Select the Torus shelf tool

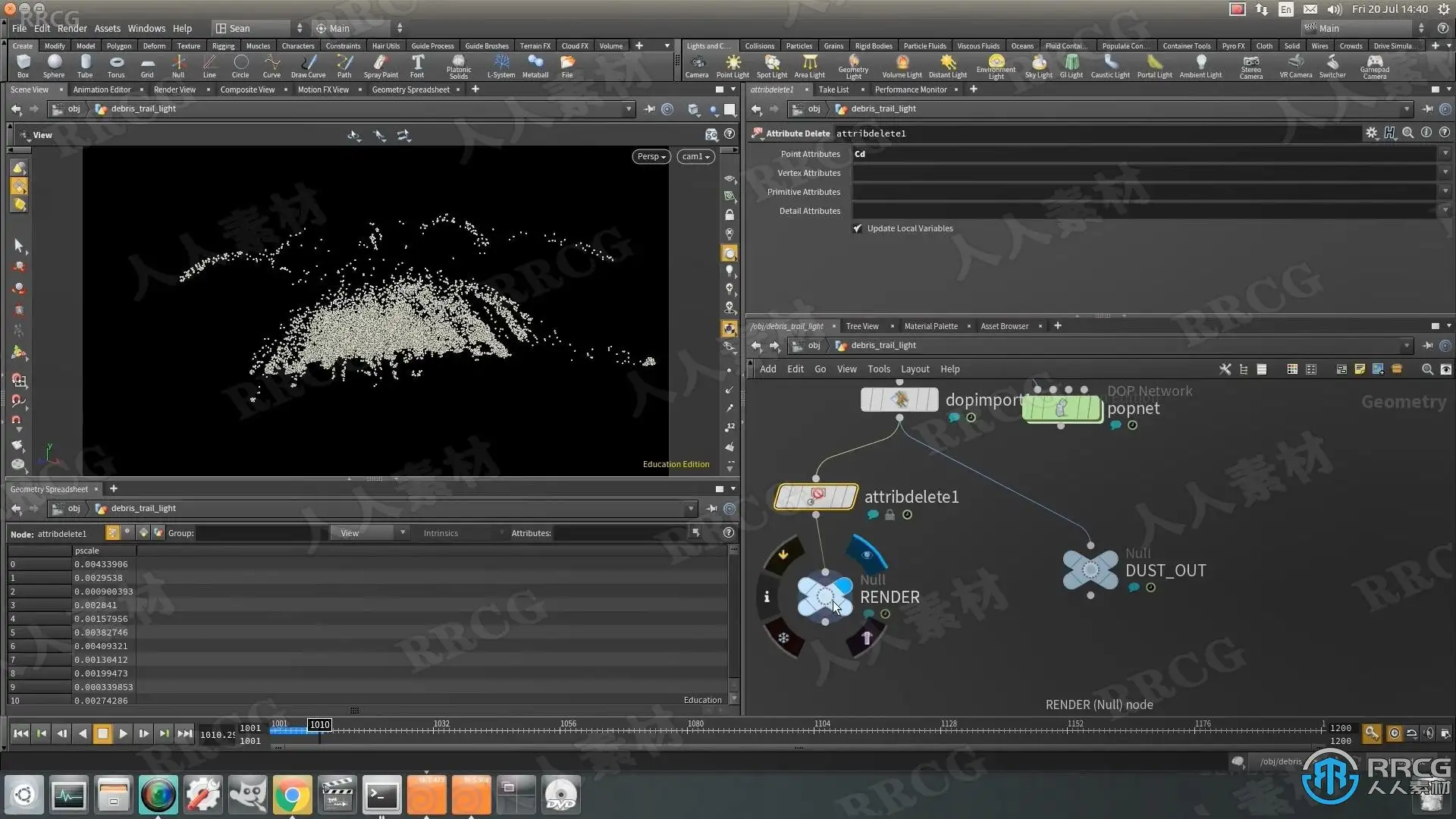tap(116, 66)
